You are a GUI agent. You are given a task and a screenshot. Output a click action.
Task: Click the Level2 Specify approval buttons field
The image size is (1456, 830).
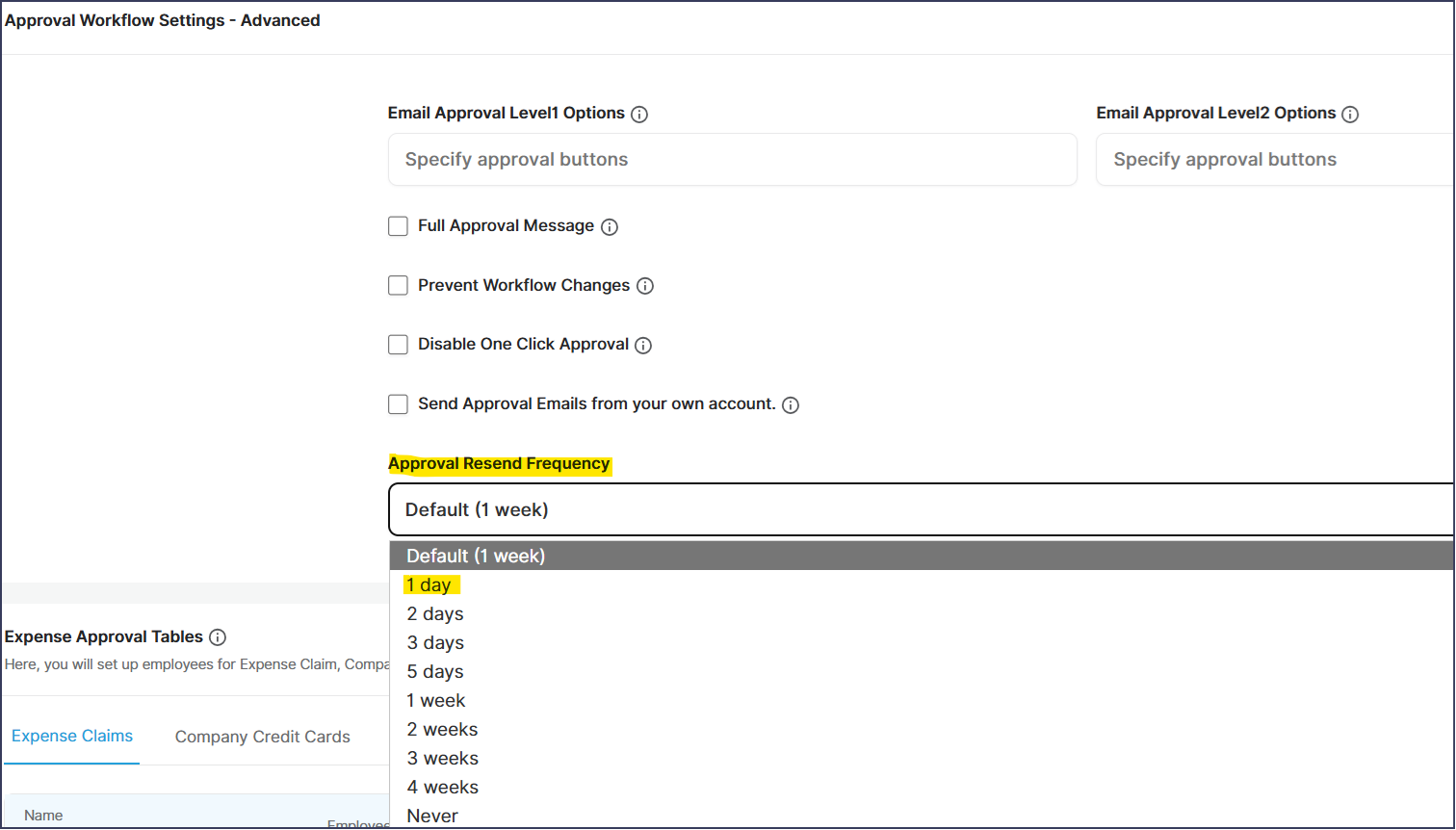pyautogui.click(x=1276, y=160)
